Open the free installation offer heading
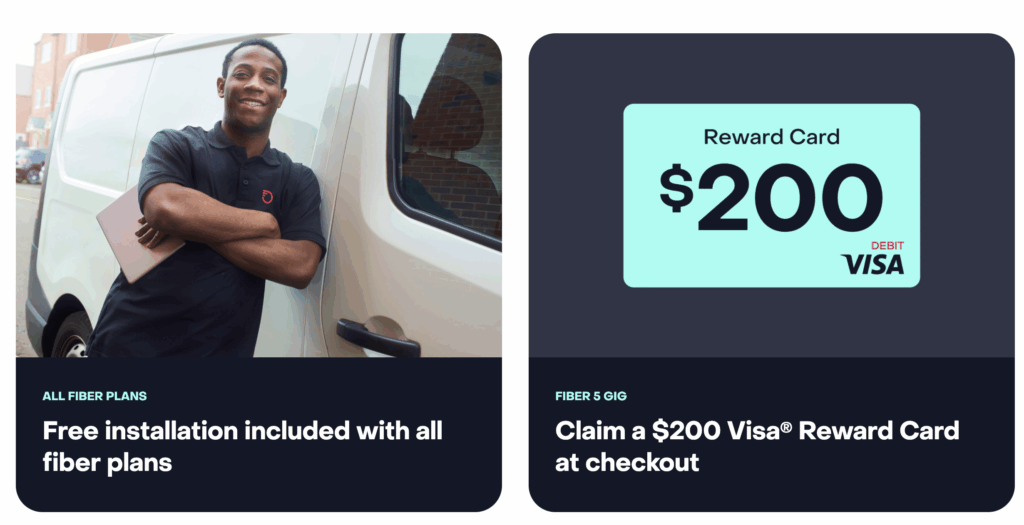The width and height of the screenshot is (1024, 525). pyautogui.click(x=242, y=447)
